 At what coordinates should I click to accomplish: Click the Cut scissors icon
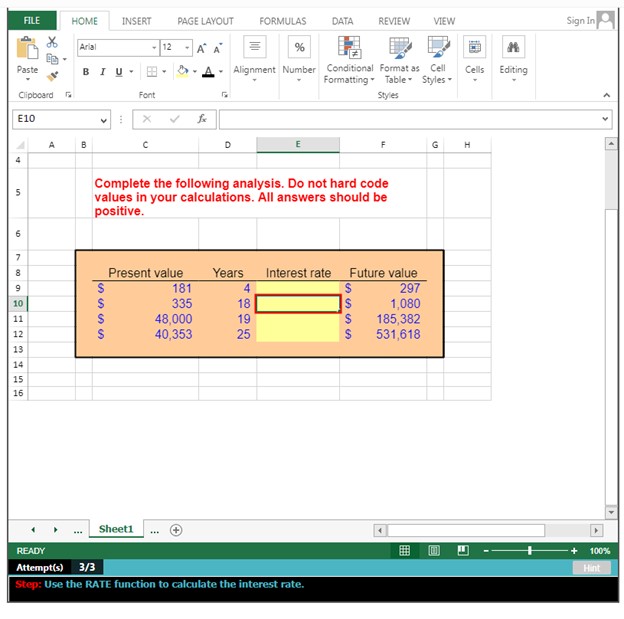52,41
